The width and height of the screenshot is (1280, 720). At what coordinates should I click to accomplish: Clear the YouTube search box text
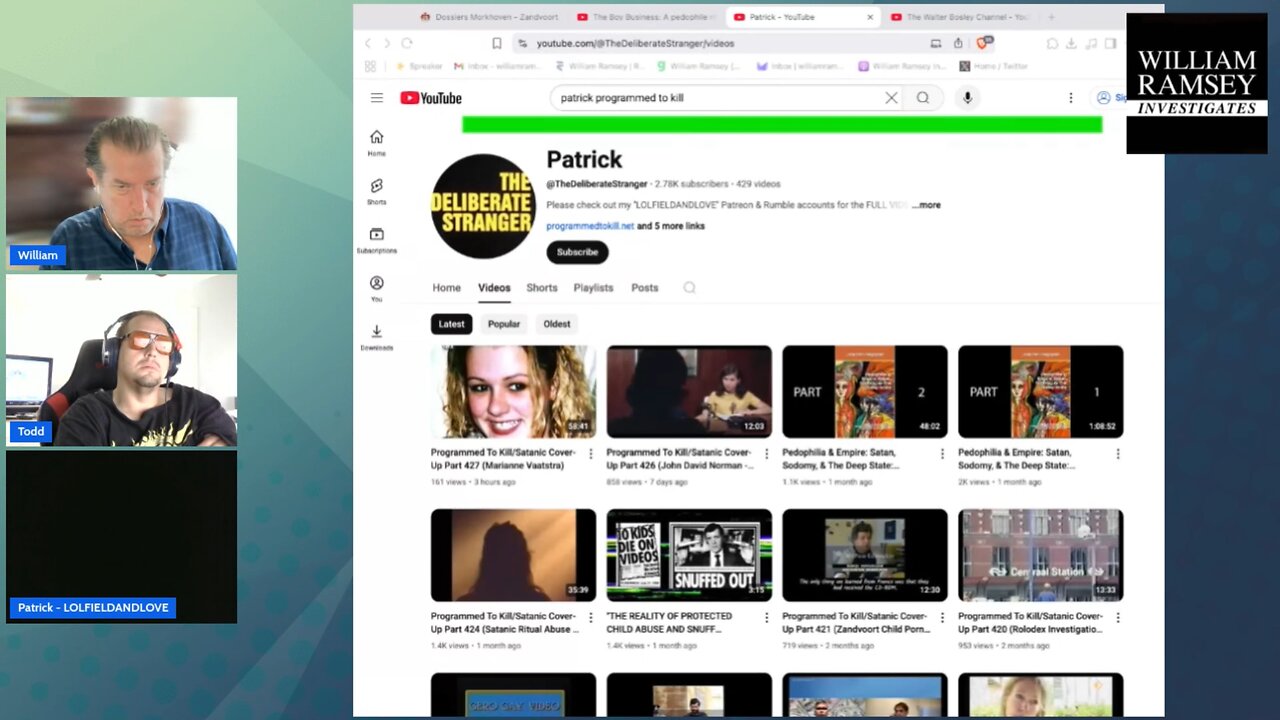(x=891, y=98)
